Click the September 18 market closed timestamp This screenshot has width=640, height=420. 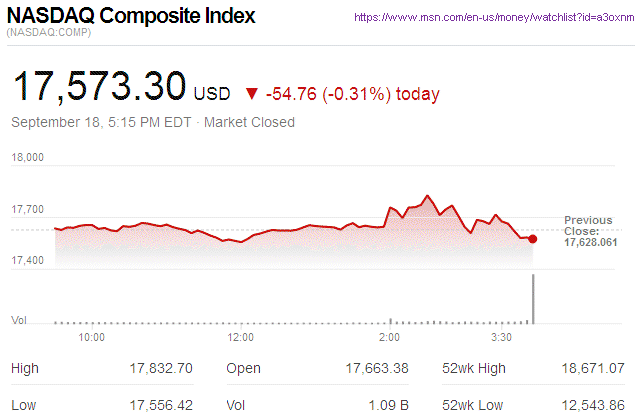pos(153,122)
